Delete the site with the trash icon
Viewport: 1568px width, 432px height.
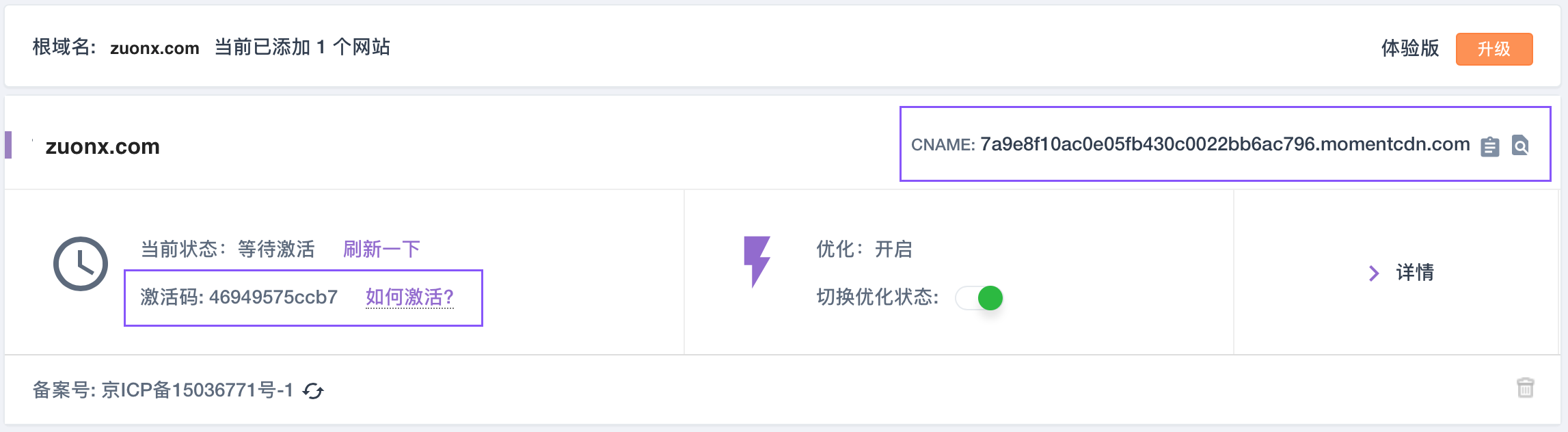click(1526, 388)
